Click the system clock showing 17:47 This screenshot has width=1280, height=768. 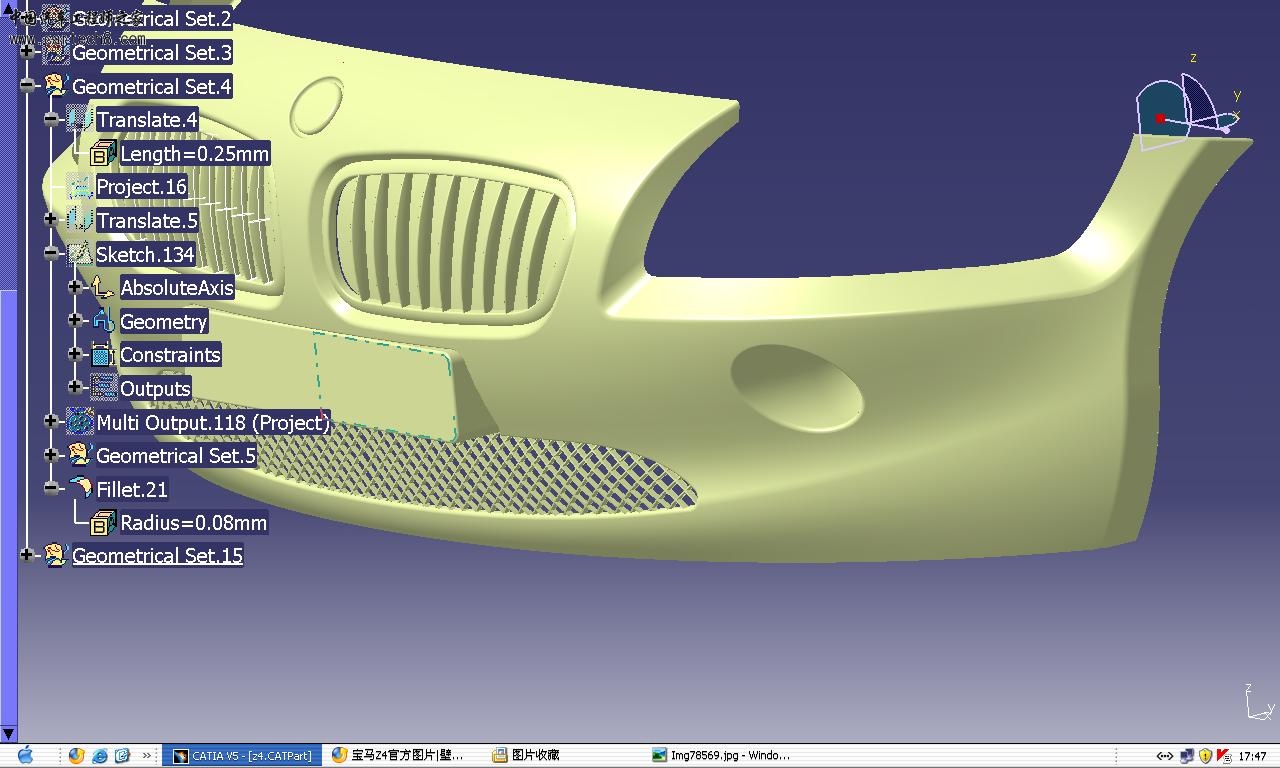[x=1253, y=756]
